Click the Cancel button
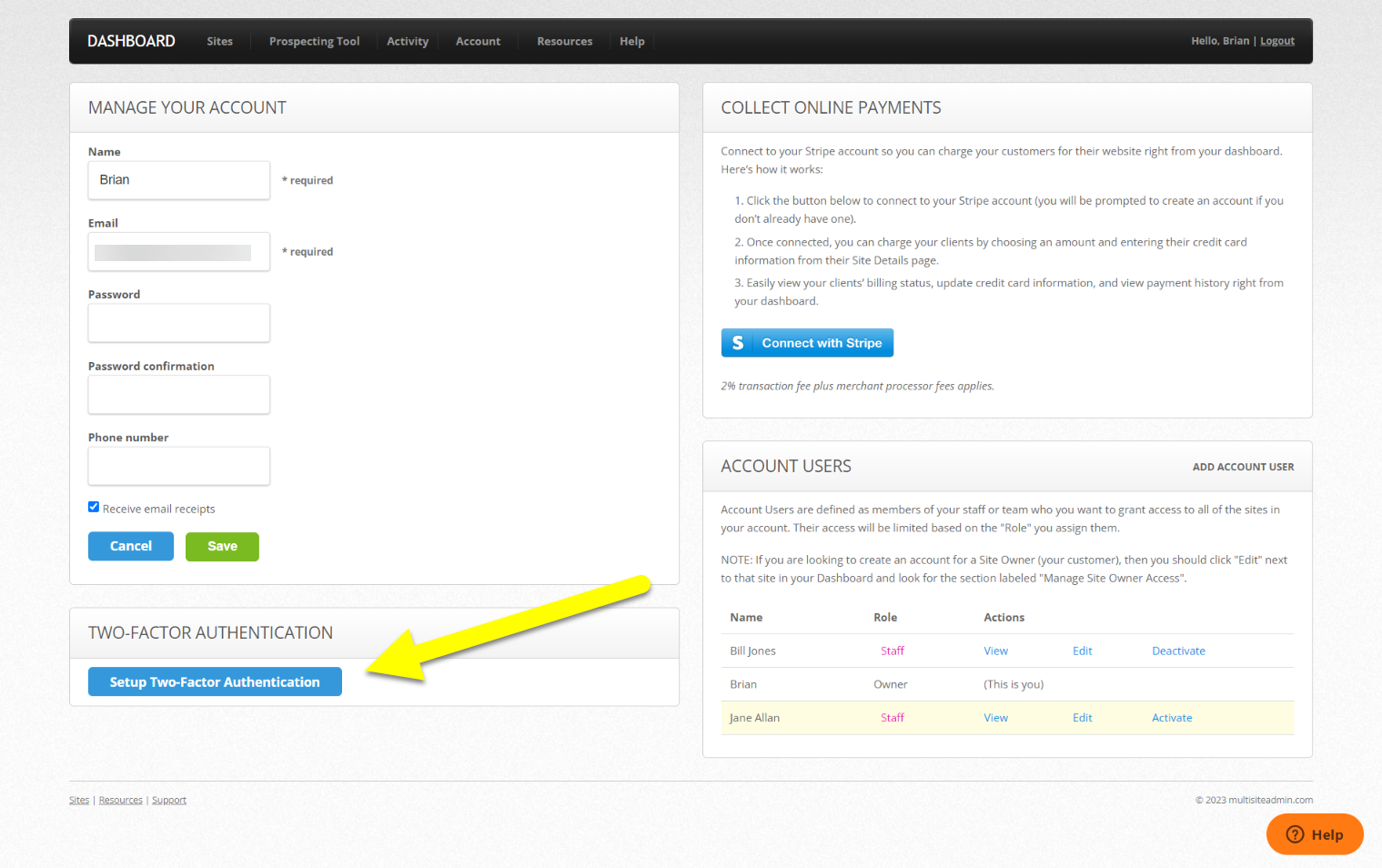 point(131,546)
